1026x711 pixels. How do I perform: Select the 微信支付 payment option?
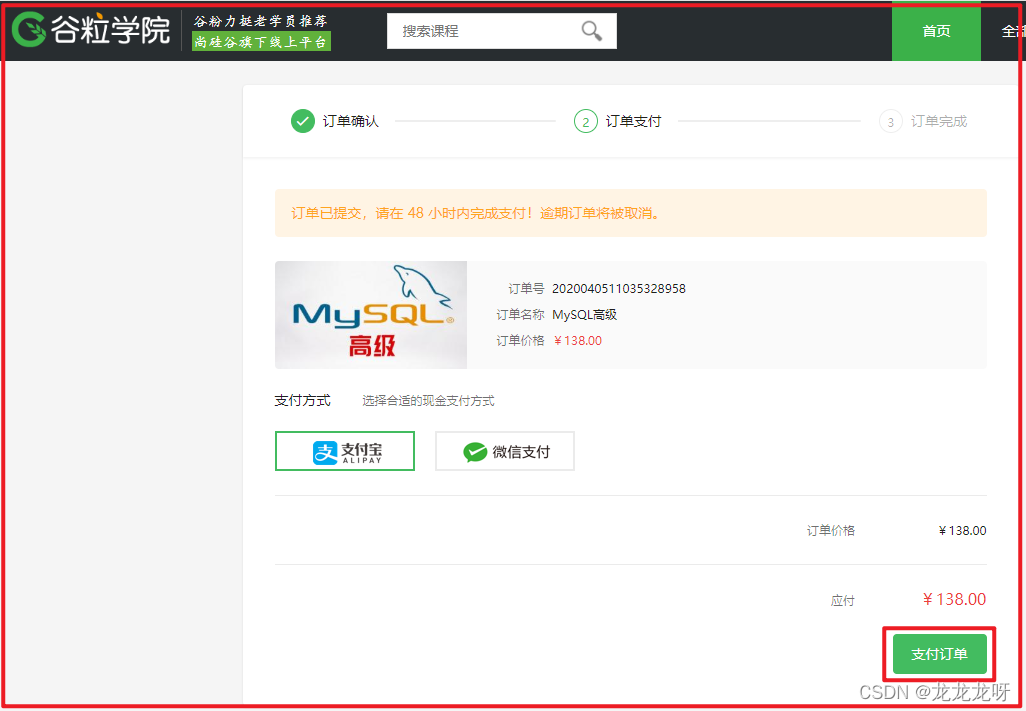tap(505, 451)
